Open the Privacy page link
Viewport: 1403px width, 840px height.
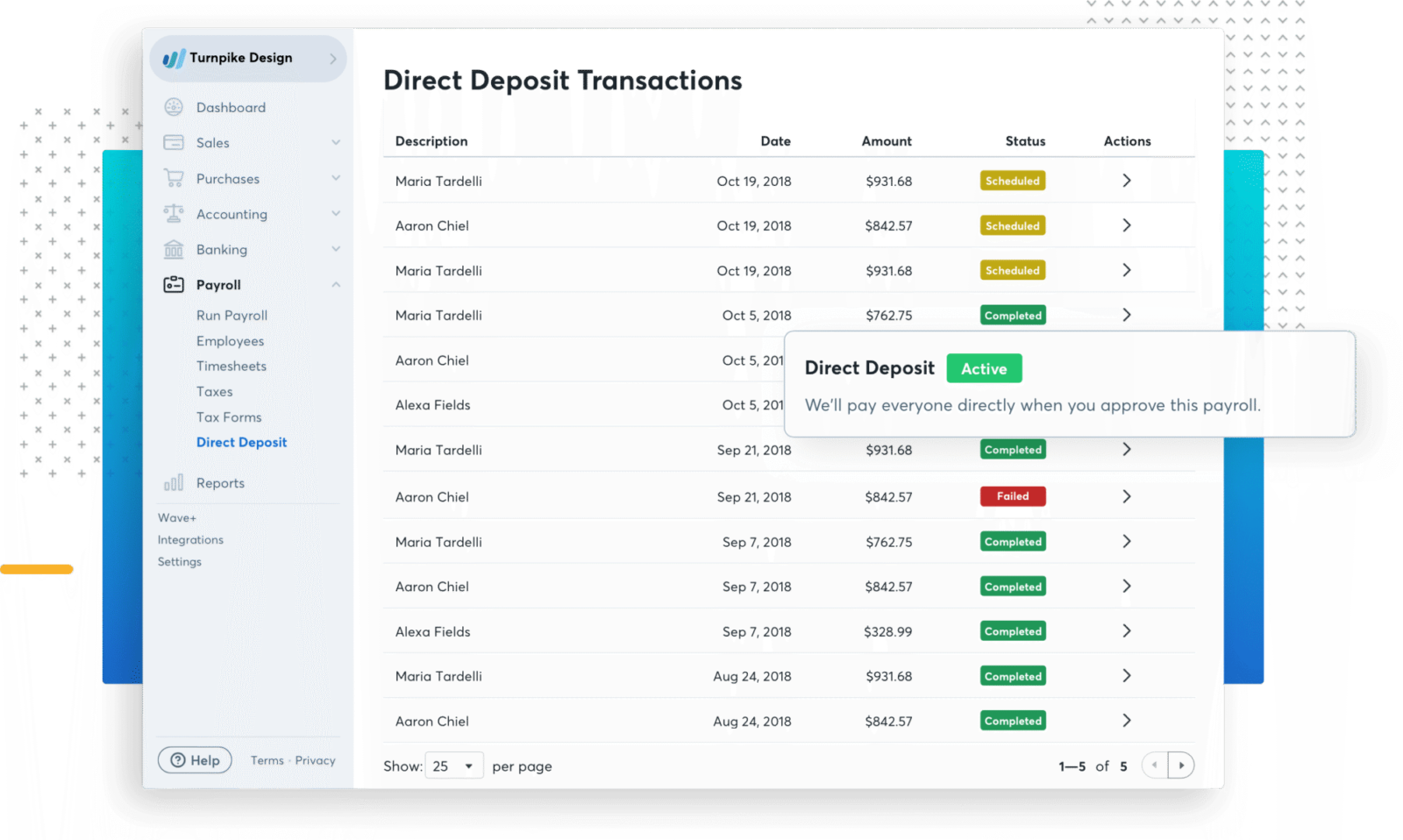coord(316,760)
